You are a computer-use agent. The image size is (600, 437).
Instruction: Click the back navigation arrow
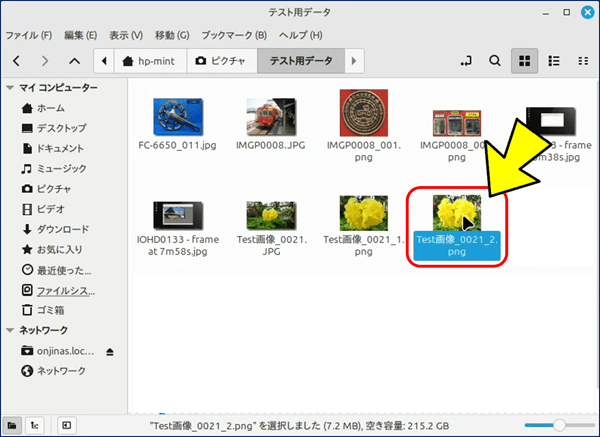coord(17,61)
